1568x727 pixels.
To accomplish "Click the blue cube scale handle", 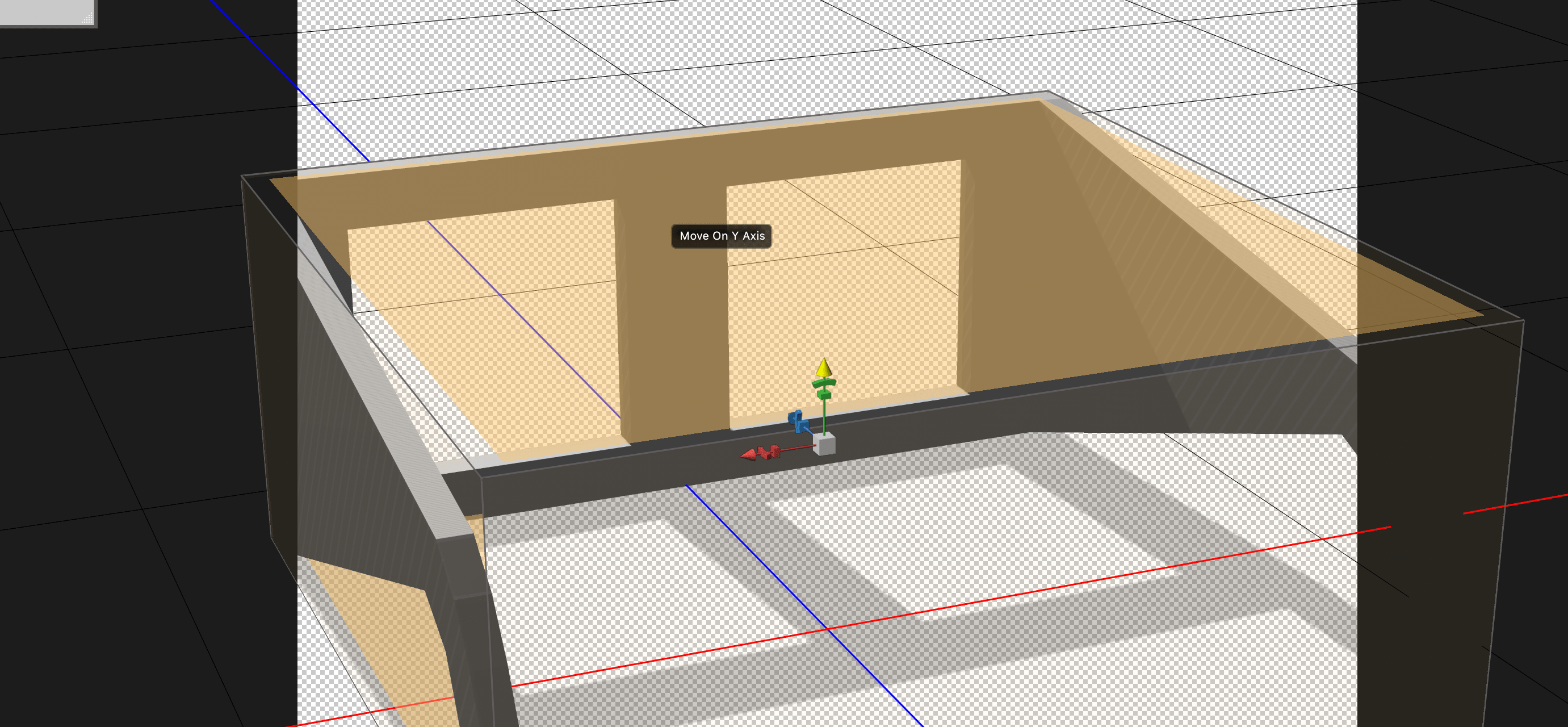I will (x=802, y=426).
